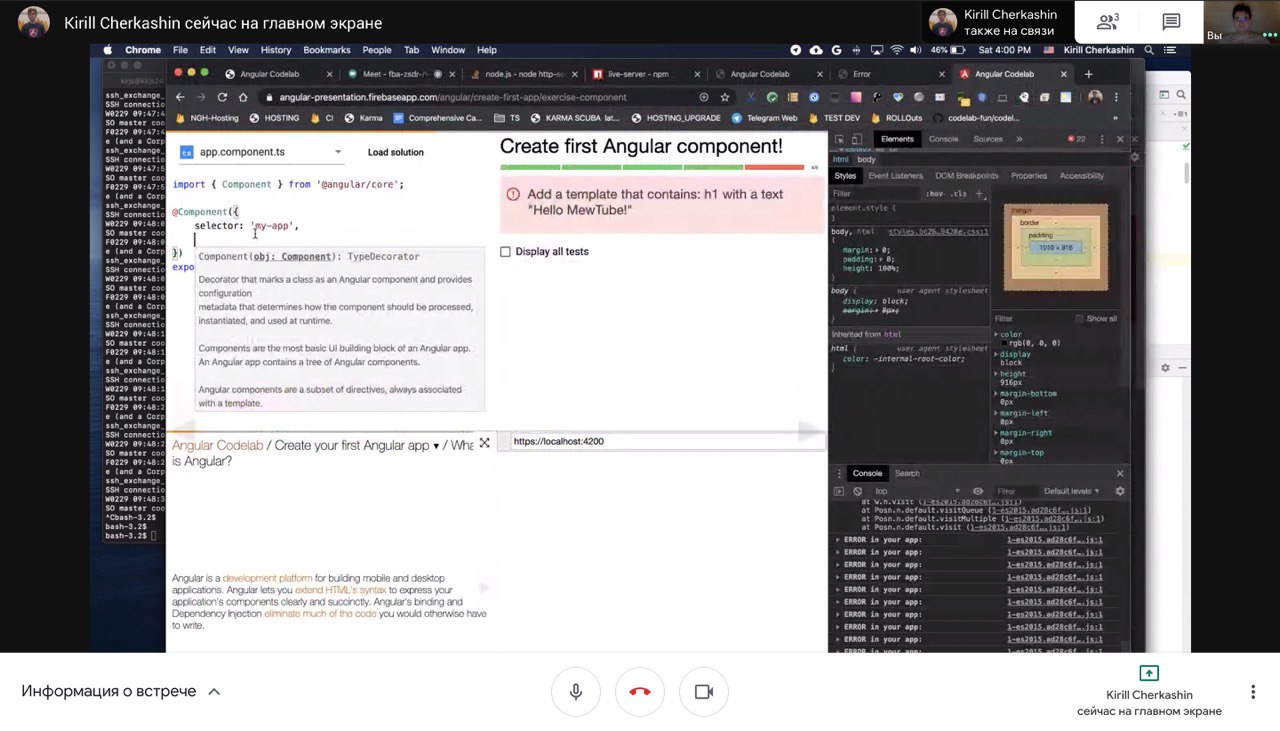Activate DevTools inspect element picker

tap(840, 139)
